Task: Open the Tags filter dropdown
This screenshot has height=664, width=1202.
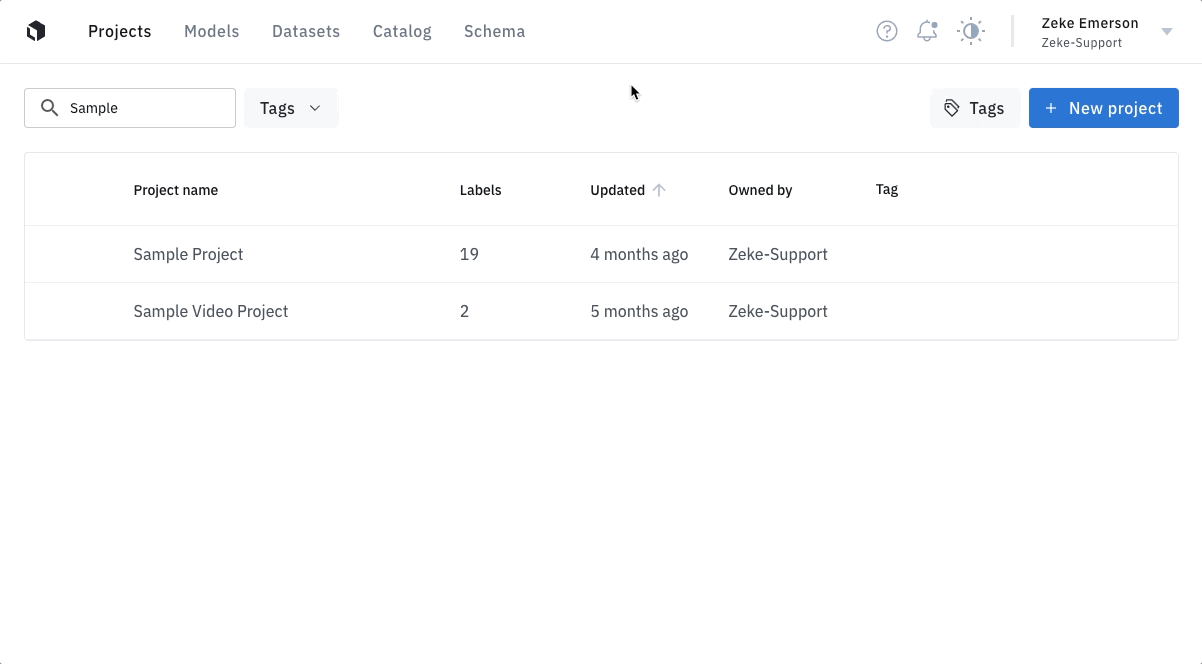Action: (x=290, y=108)
